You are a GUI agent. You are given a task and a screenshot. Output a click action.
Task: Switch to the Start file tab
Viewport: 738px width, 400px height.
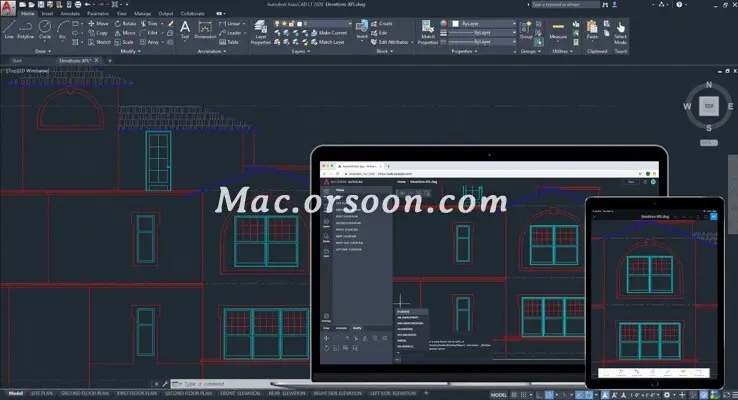click(x=16, y=60)
